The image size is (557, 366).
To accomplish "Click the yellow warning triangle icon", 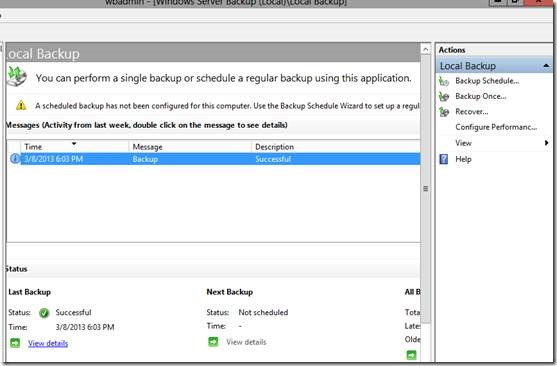I will pos(21,105).
